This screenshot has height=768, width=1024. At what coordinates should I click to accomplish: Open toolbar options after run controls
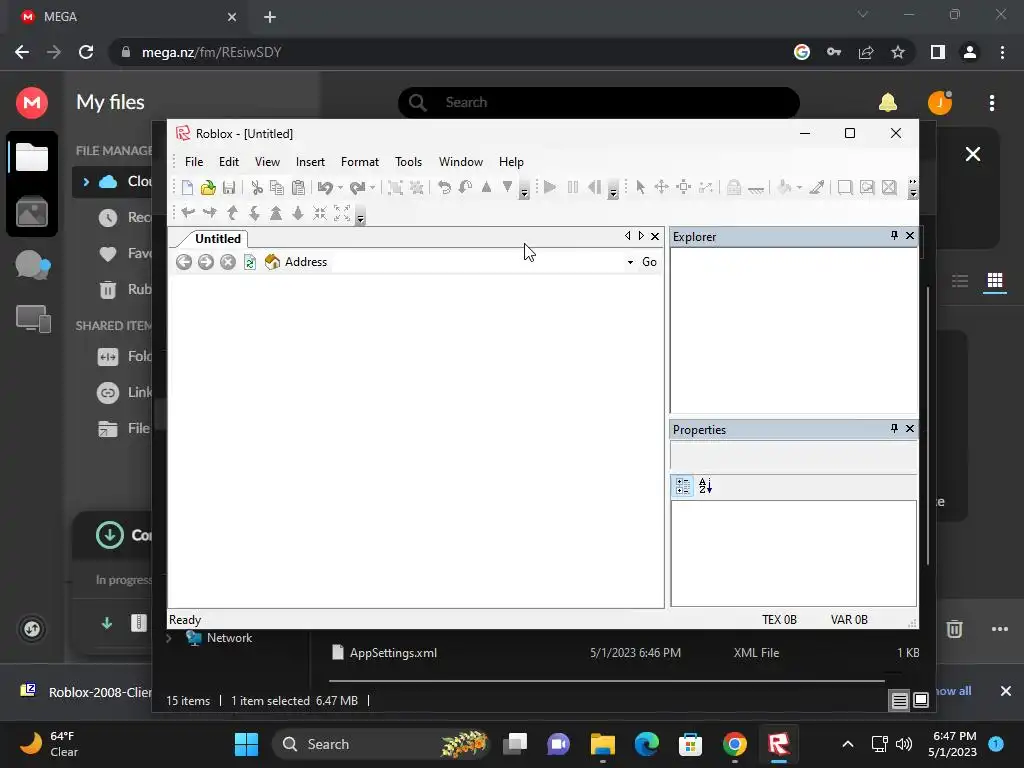613,189
